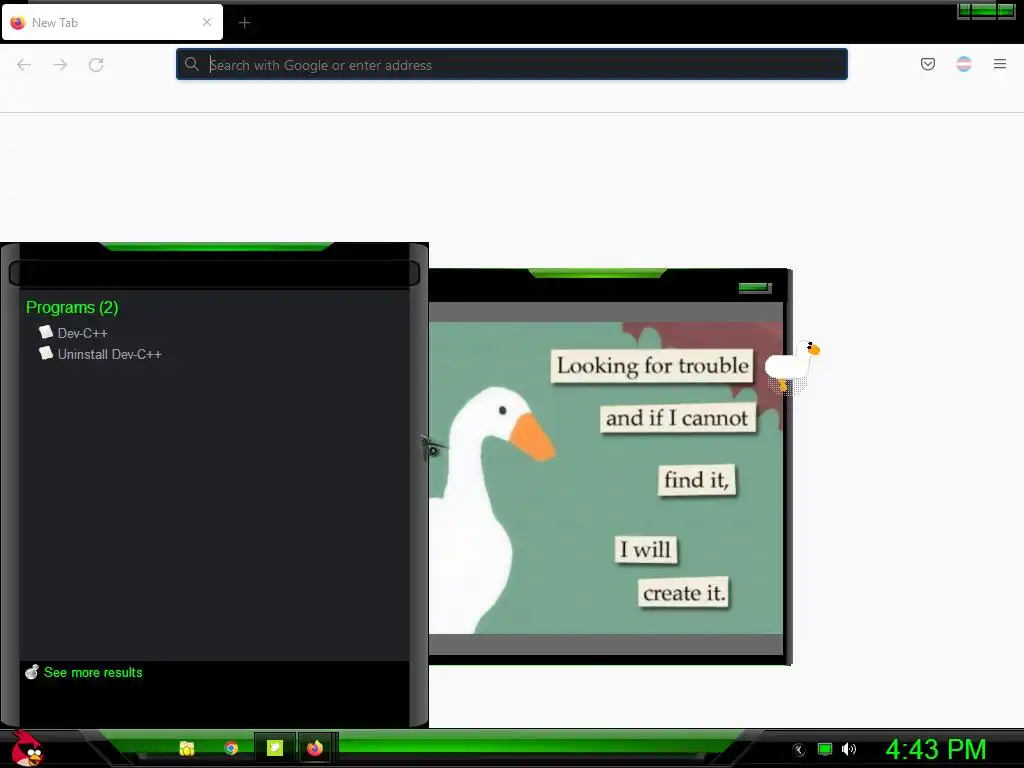Open the green monitor tray icon
This screenshot has width=1024, height=768.
(825, 749)
